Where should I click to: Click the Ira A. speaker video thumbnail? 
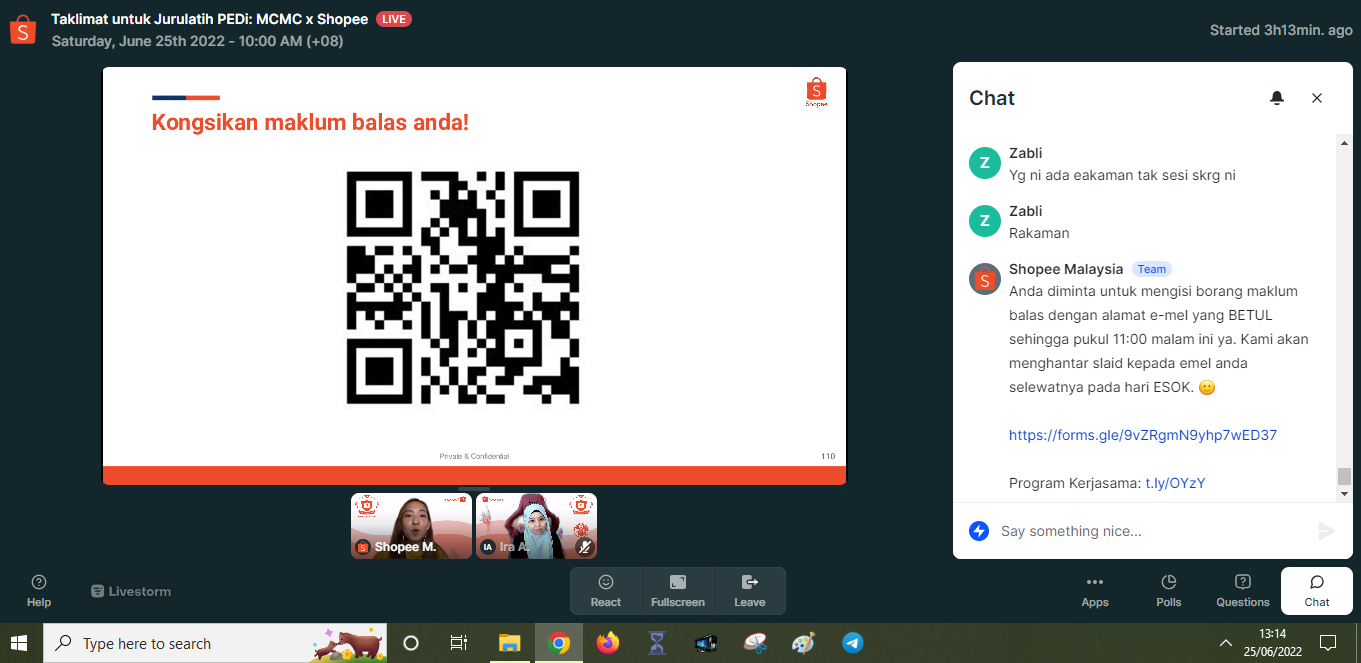(x=536, y=525)
